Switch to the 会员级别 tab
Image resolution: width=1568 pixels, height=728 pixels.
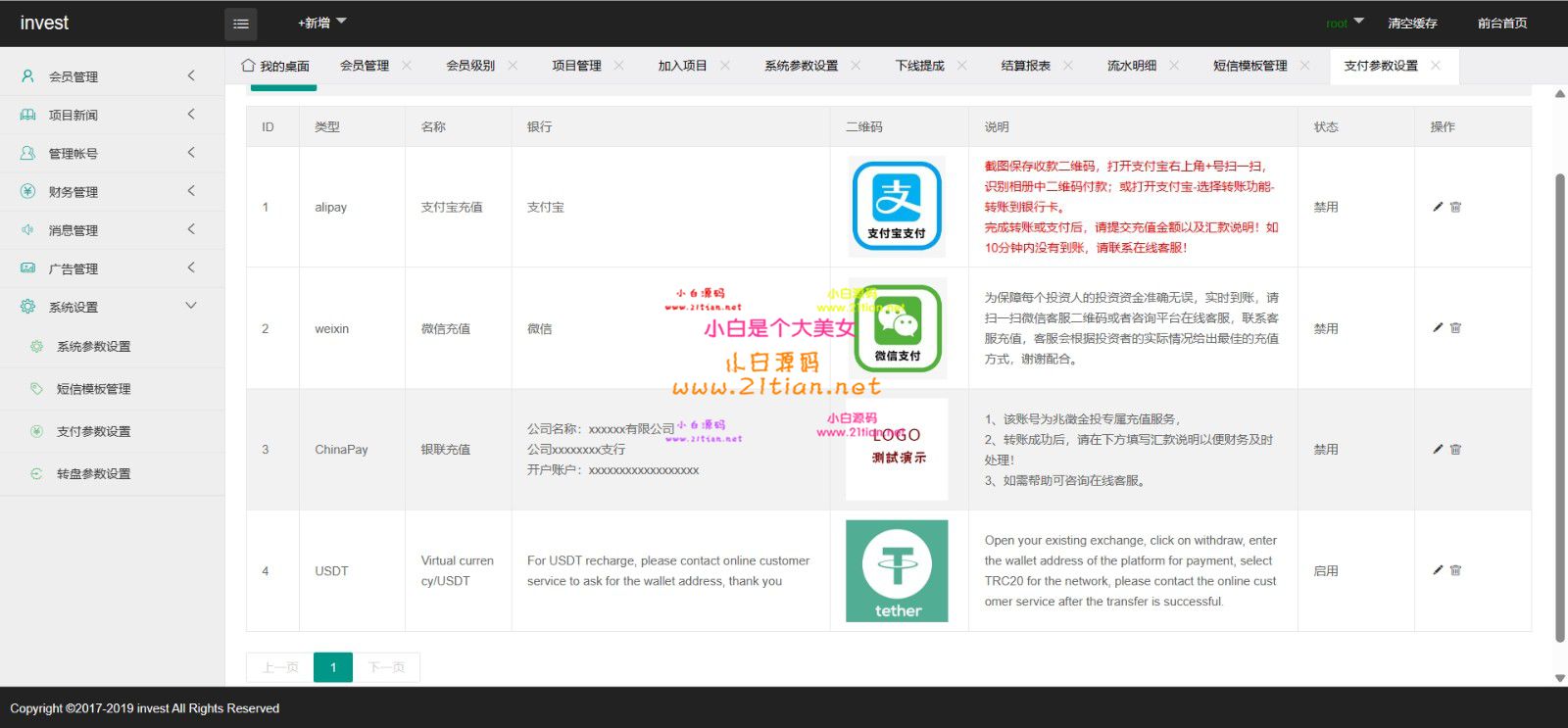point(470,66)
